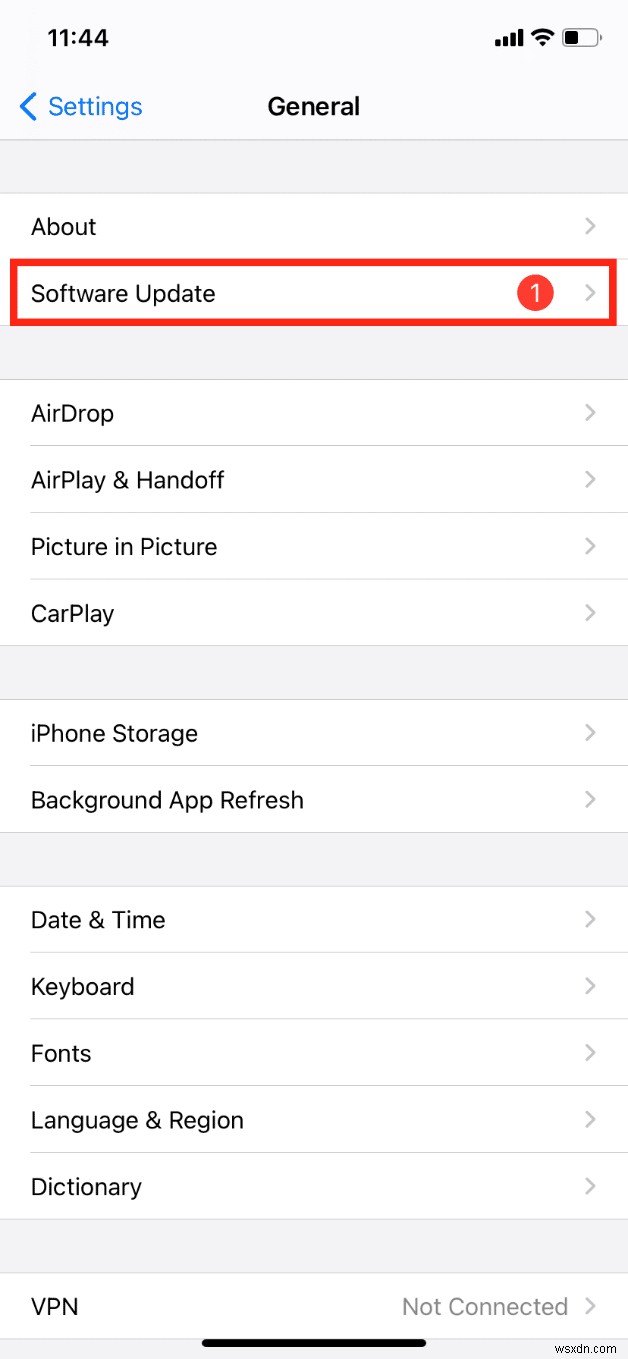628x1359 pixels.
Task: Expand the iPhone Storage row chevron
Action: pos(590,733)
